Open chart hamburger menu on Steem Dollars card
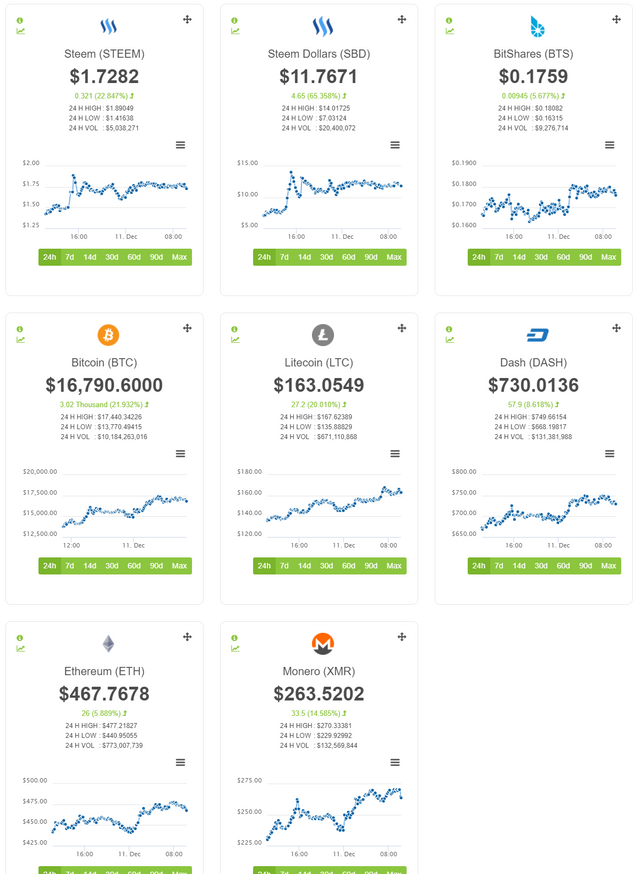The width and height of the screenshot is (640, 874). click(395, 145)
